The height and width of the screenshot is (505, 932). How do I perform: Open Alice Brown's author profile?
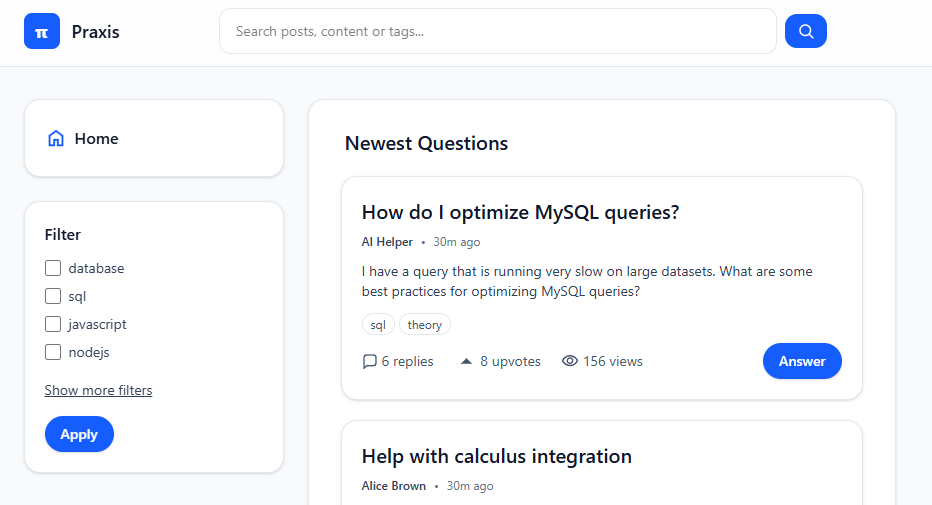[x=393, y=486]
